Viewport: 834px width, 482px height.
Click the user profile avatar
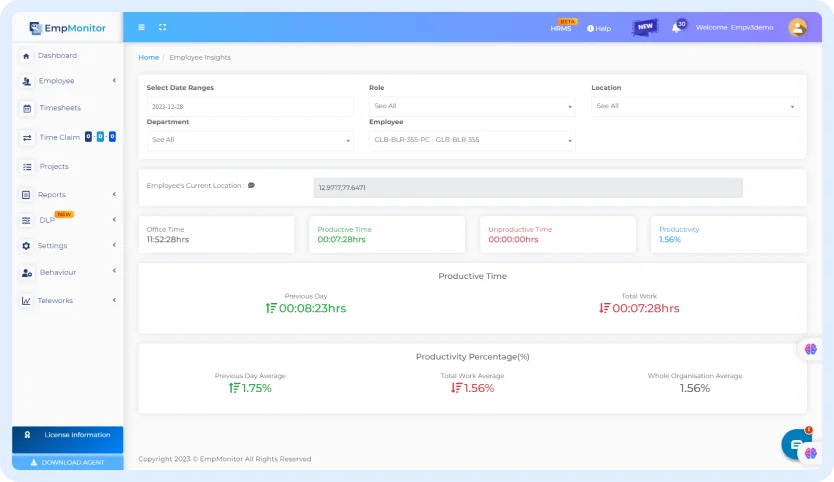click(x=797, y=28)
